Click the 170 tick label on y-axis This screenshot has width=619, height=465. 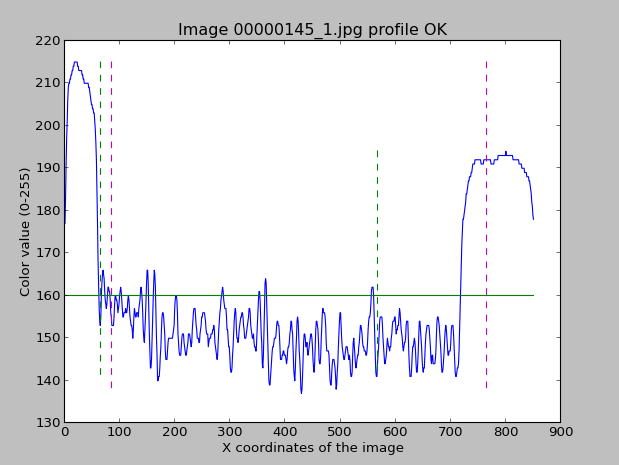point(47,253)
